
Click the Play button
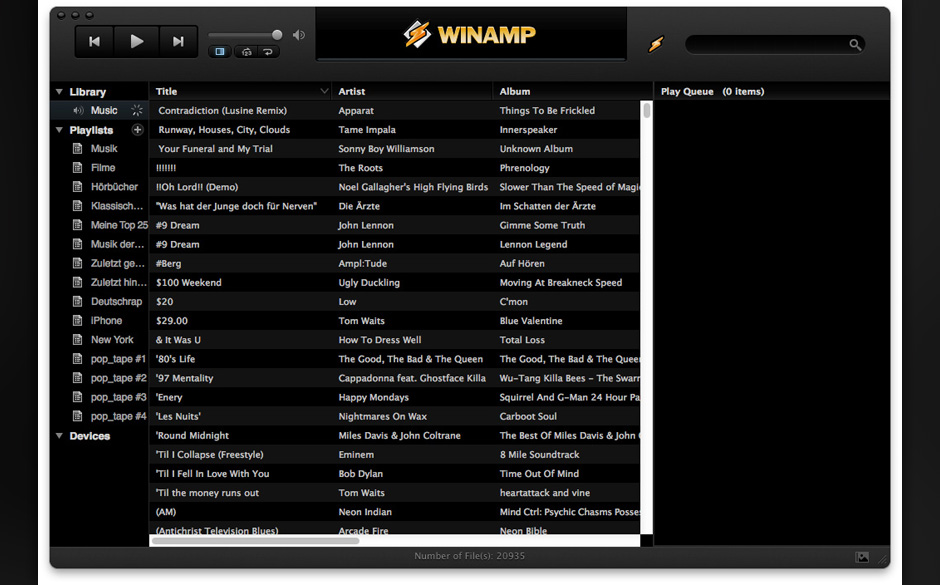137,41
